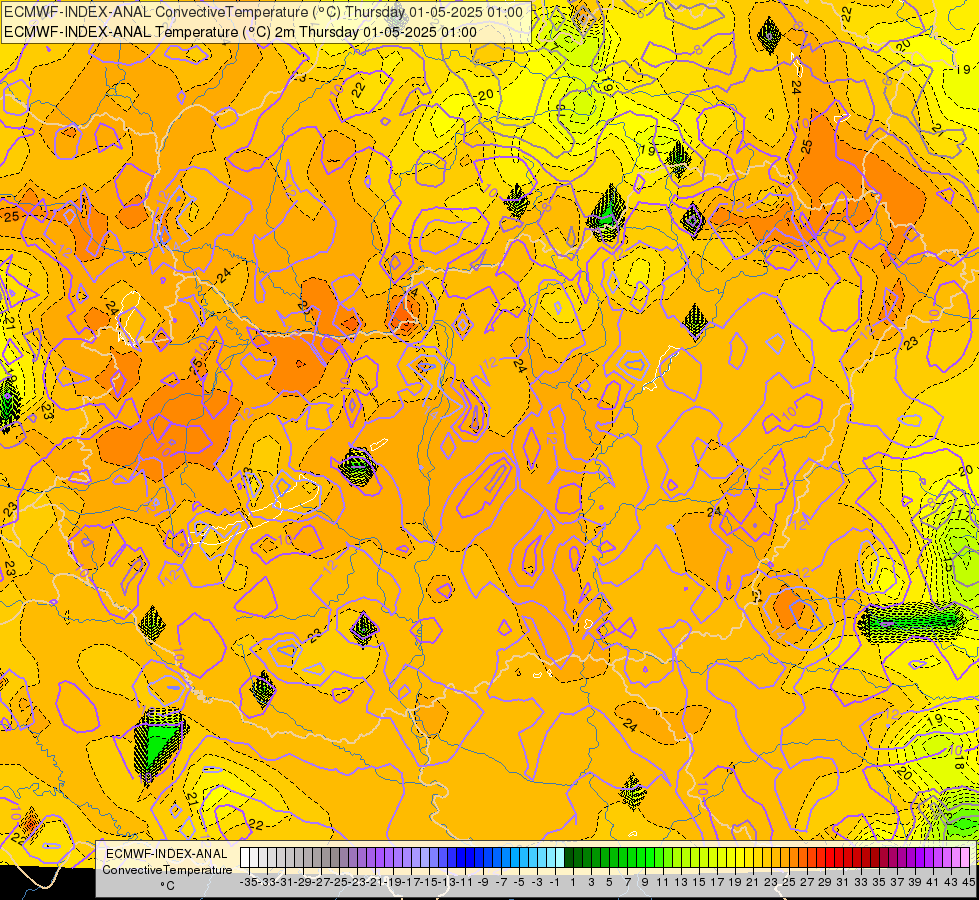
Task: Click the '39' legend scale value
Action: point(915,883)
